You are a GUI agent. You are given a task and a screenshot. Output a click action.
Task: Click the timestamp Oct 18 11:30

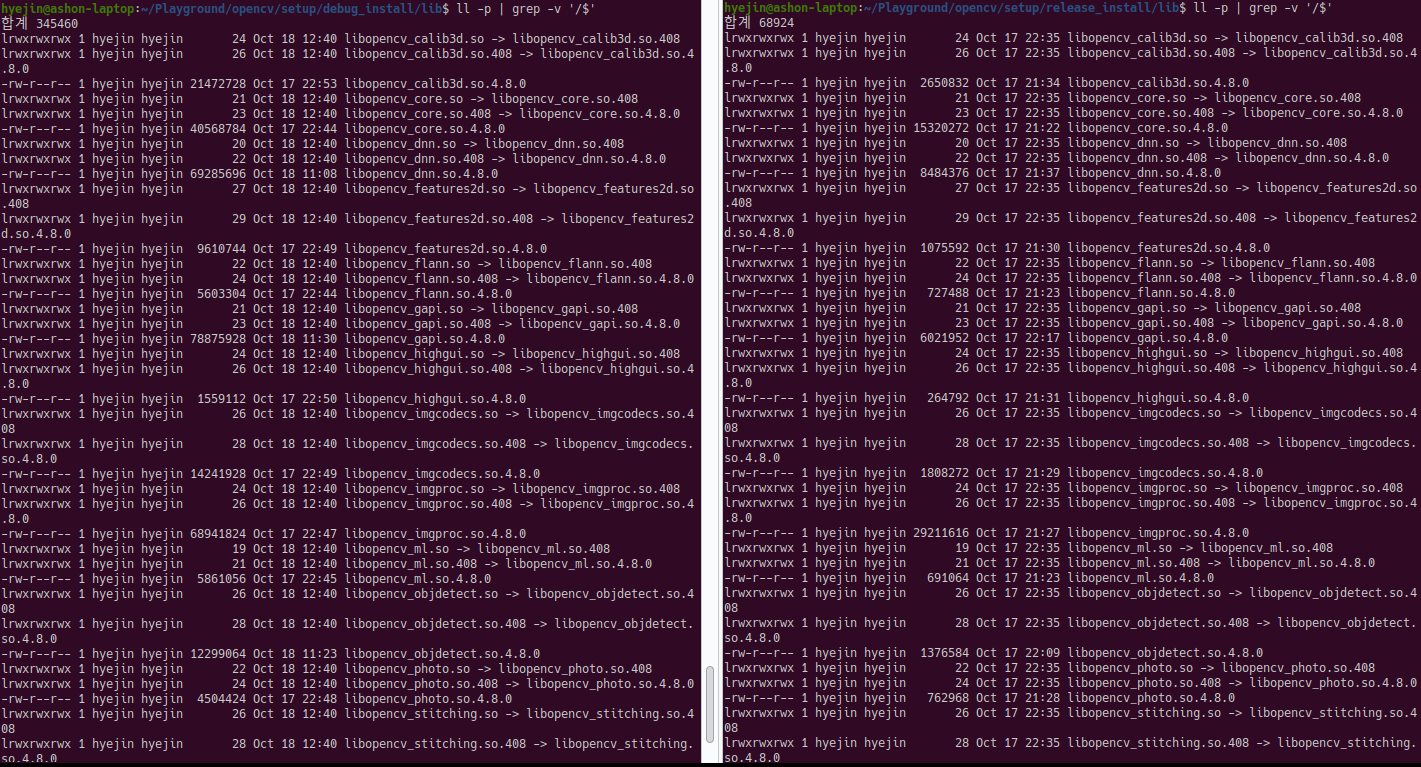(x=295, y=339)
